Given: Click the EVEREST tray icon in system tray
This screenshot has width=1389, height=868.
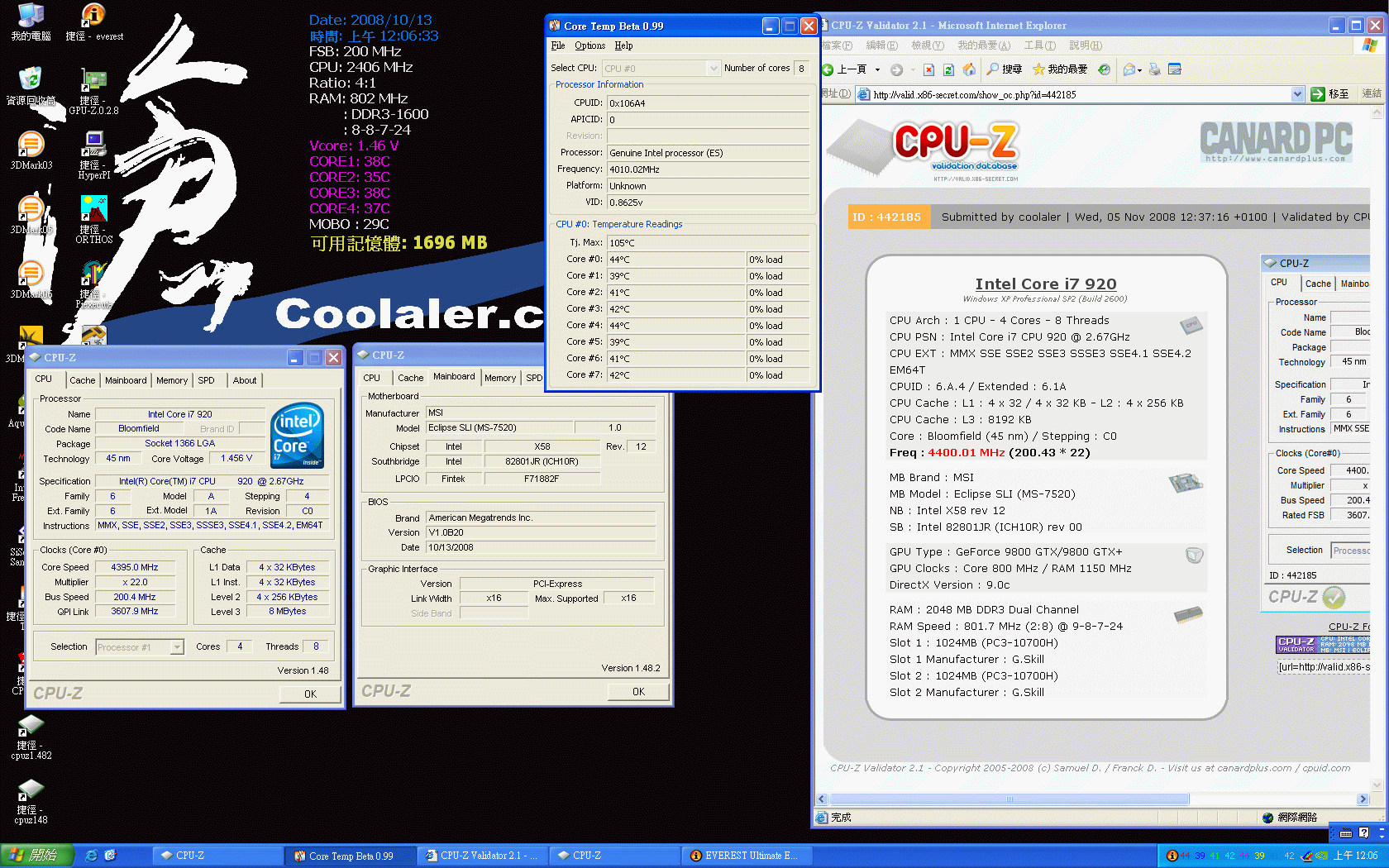Looking at the screenshot, I should click(1172, 856).
